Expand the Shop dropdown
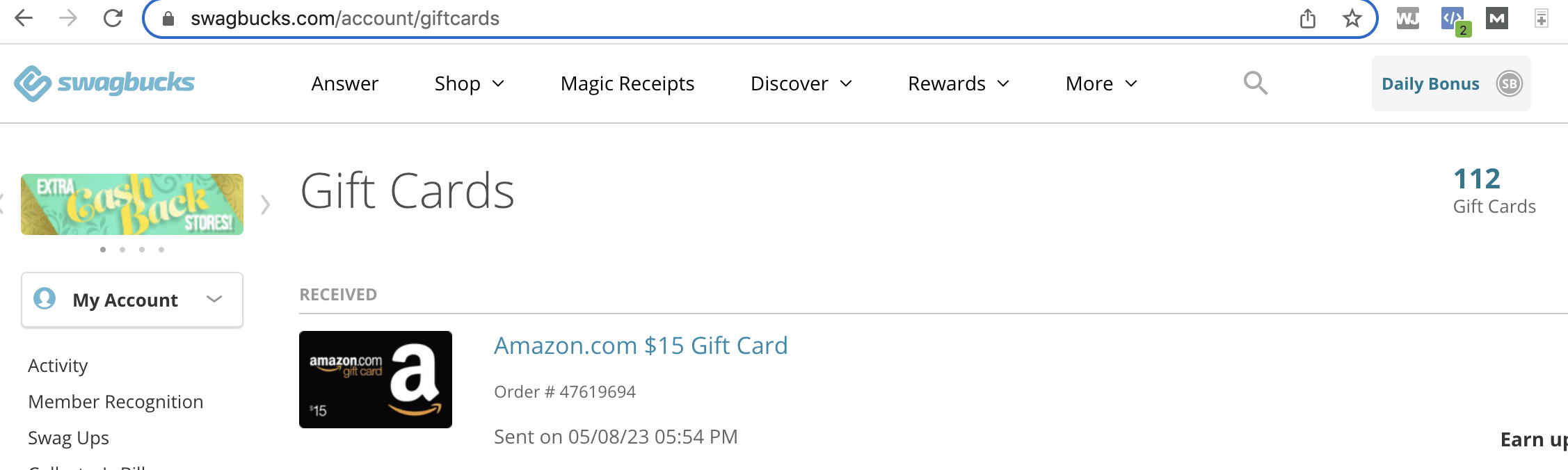This screenshot has width=1568, height=470. click(469, 83)
